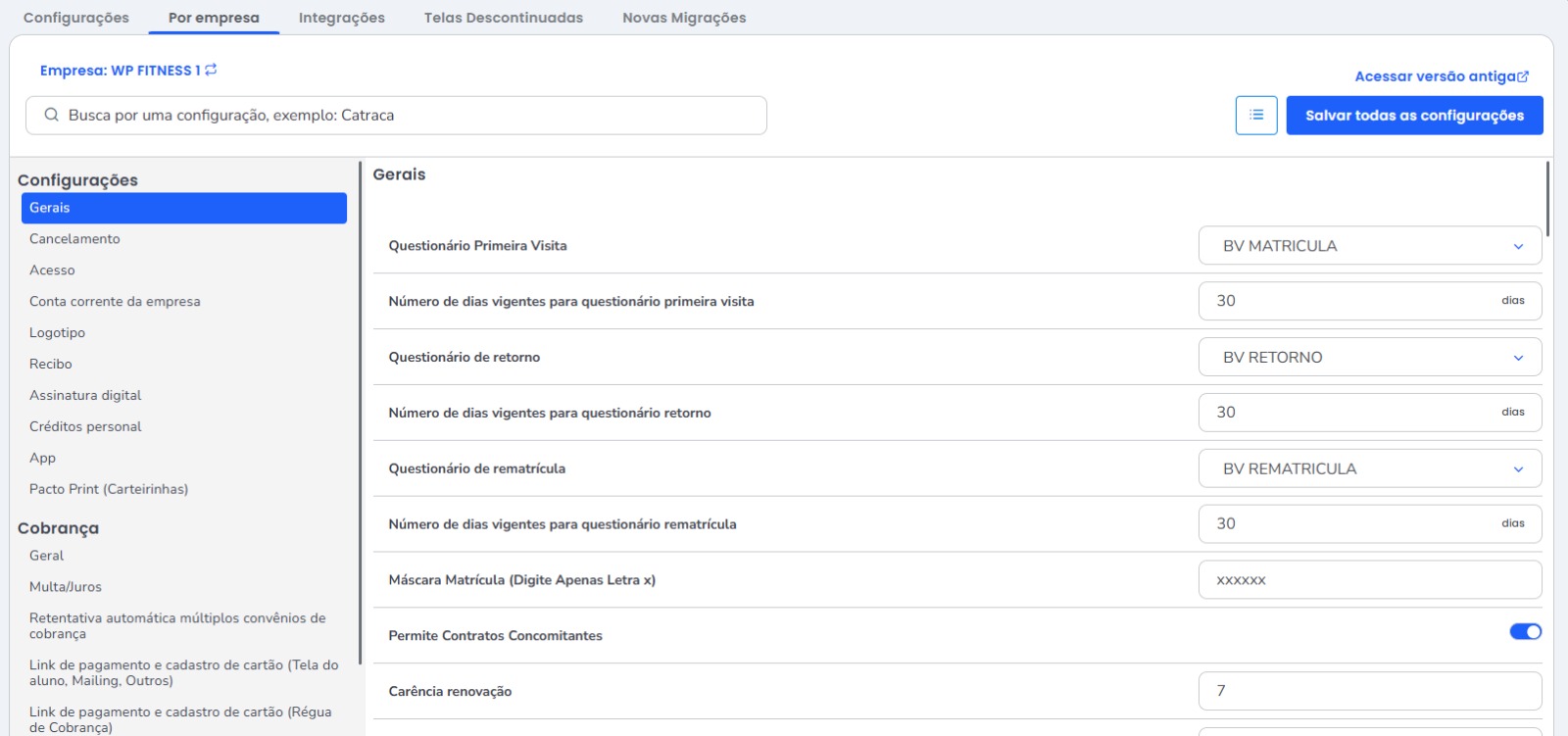1568x736 pixels.
Task: Focus the configuration search field
Action: coord(412,116)
